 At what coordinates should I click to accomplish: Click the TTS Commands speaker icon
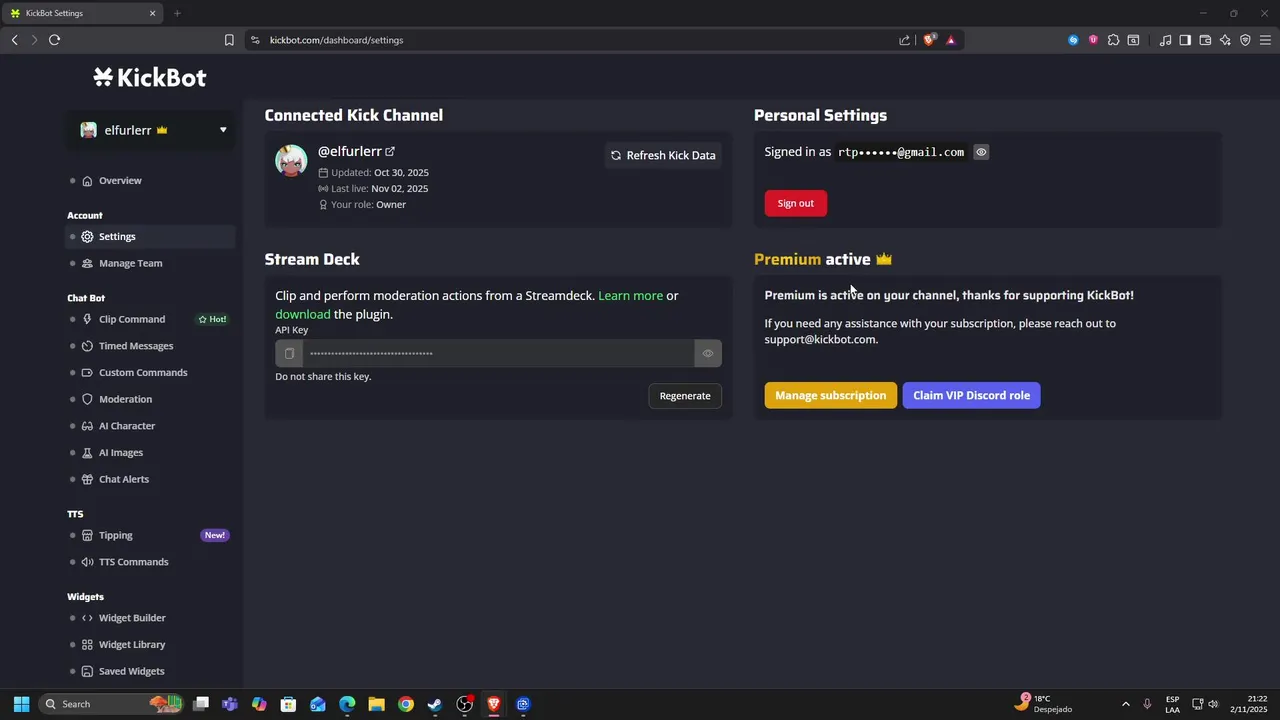87,562
